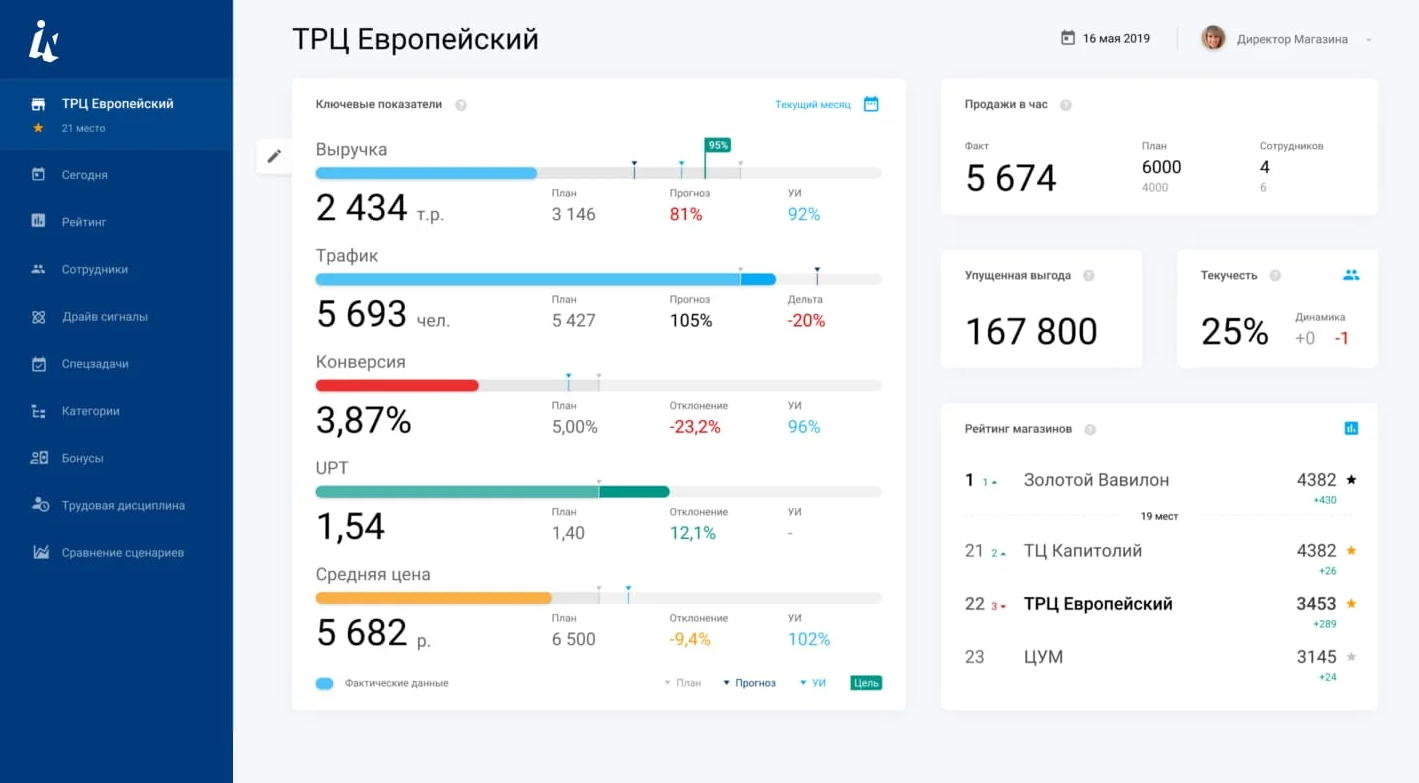This screenshot has height=783, width=1419.
Task: Click the calendar icon next to 16 мая 2019
Action: coord(1068,38)
